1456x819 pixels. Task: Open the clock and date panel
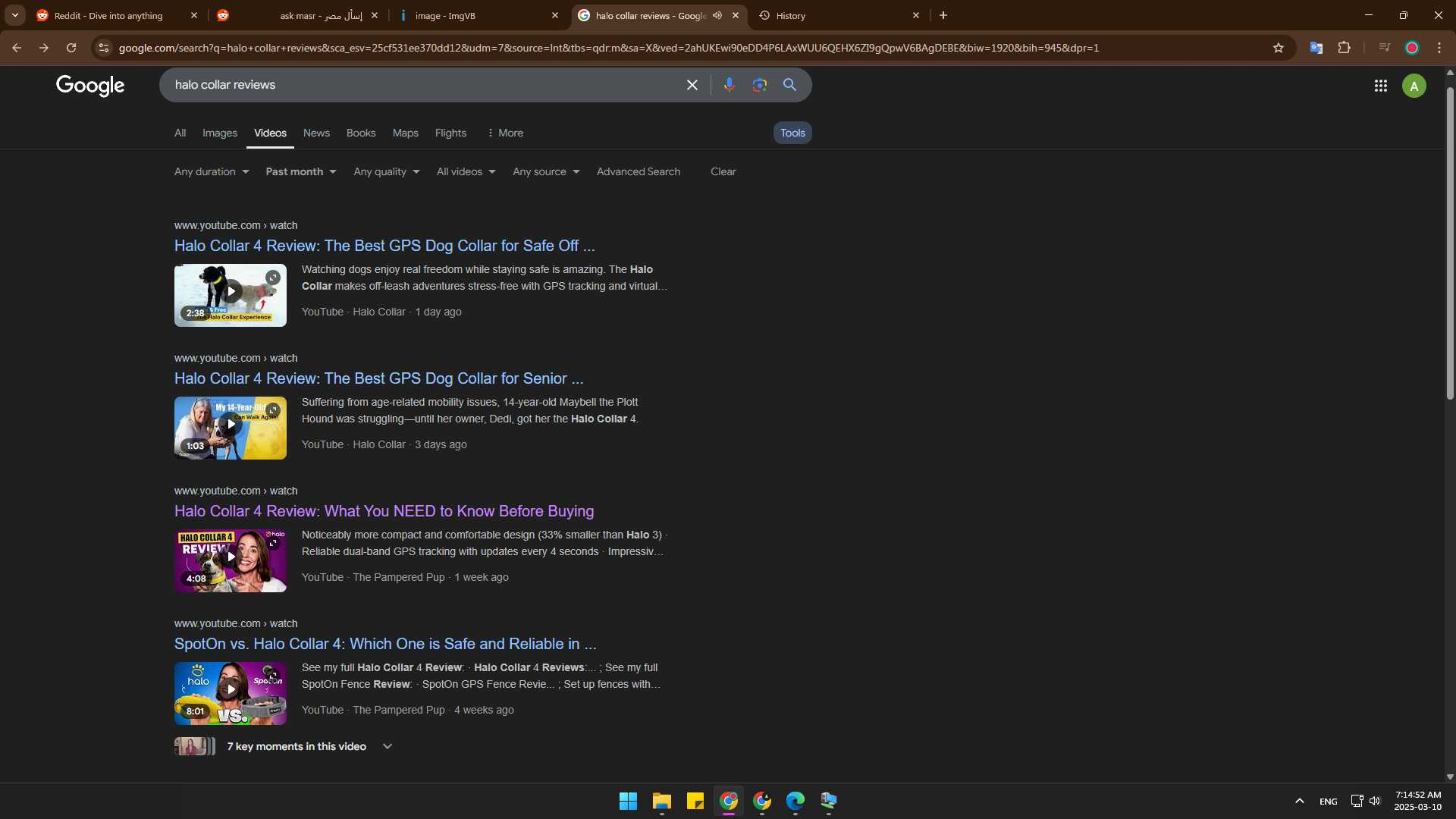(x=1417, y=801)
